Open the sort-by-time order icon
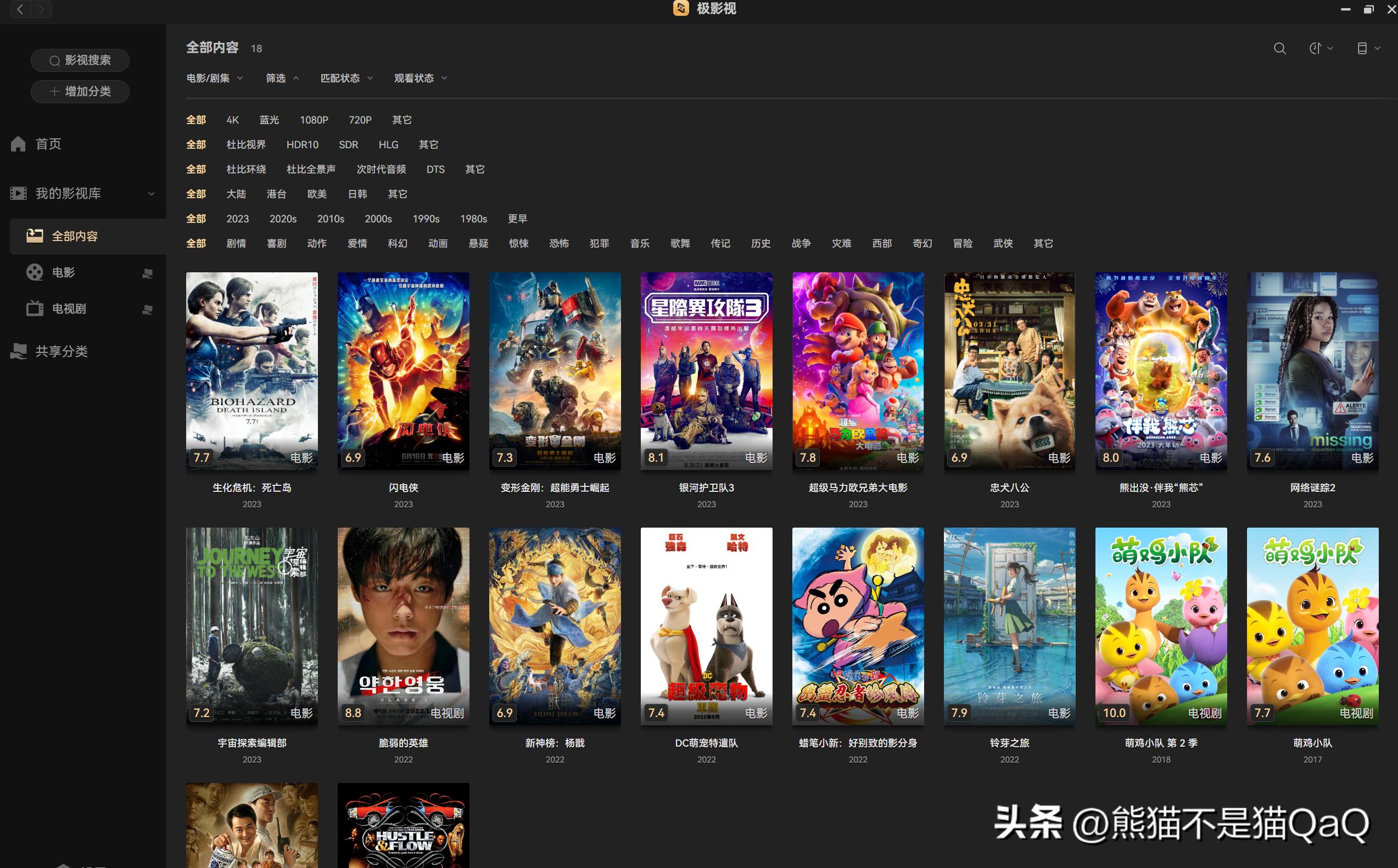The image size is (1398, 868). point(1316,49)
